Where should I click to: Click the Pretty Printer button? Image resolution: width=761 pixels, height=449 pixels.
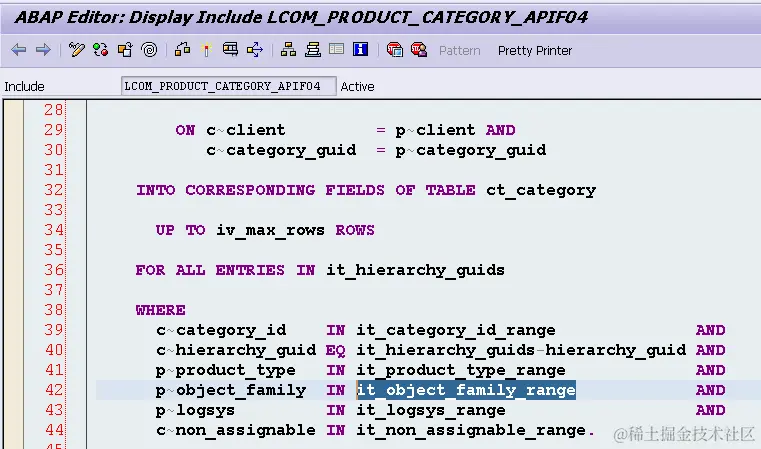[x=535, y=50]
